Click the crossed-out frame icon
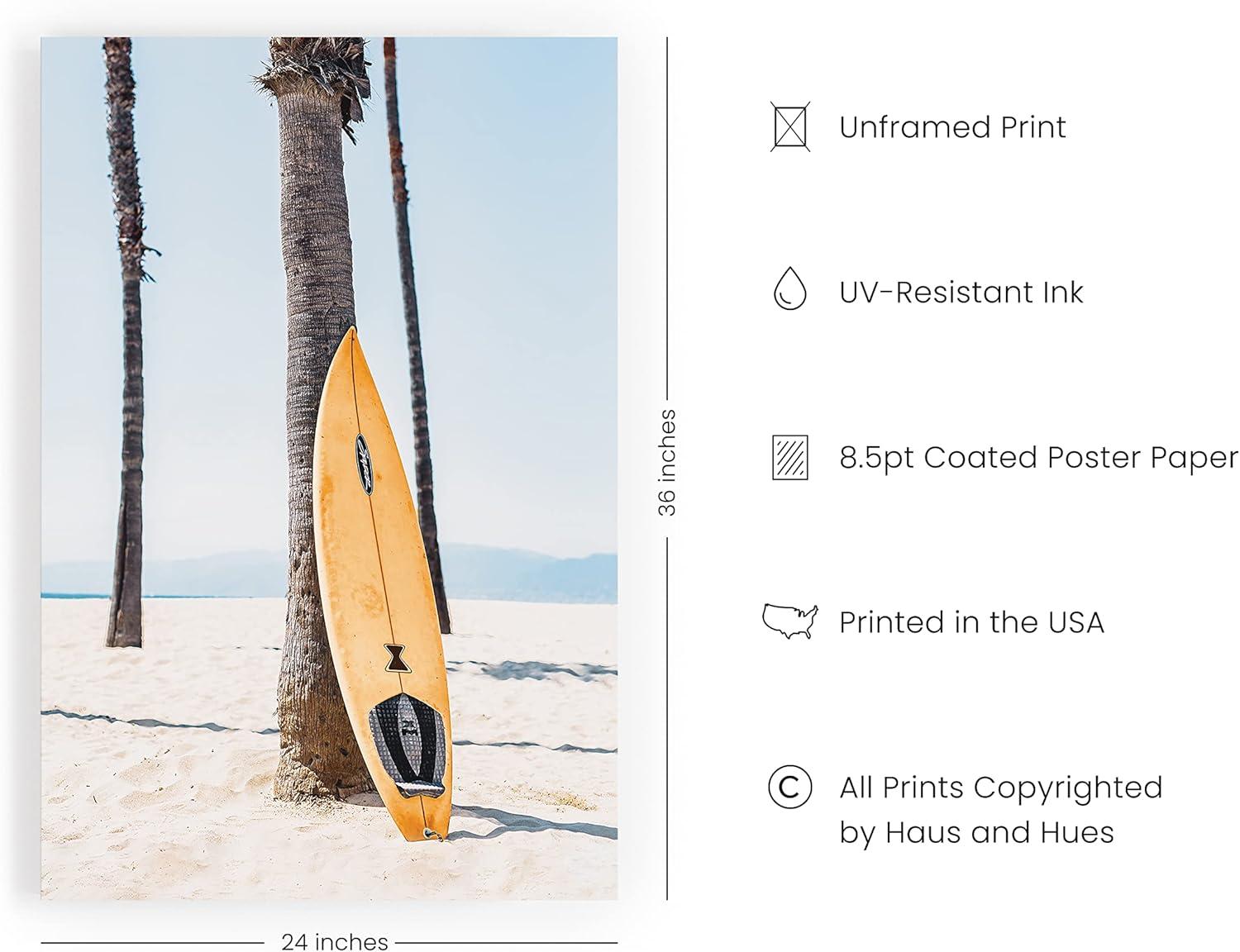 [789, 127]
